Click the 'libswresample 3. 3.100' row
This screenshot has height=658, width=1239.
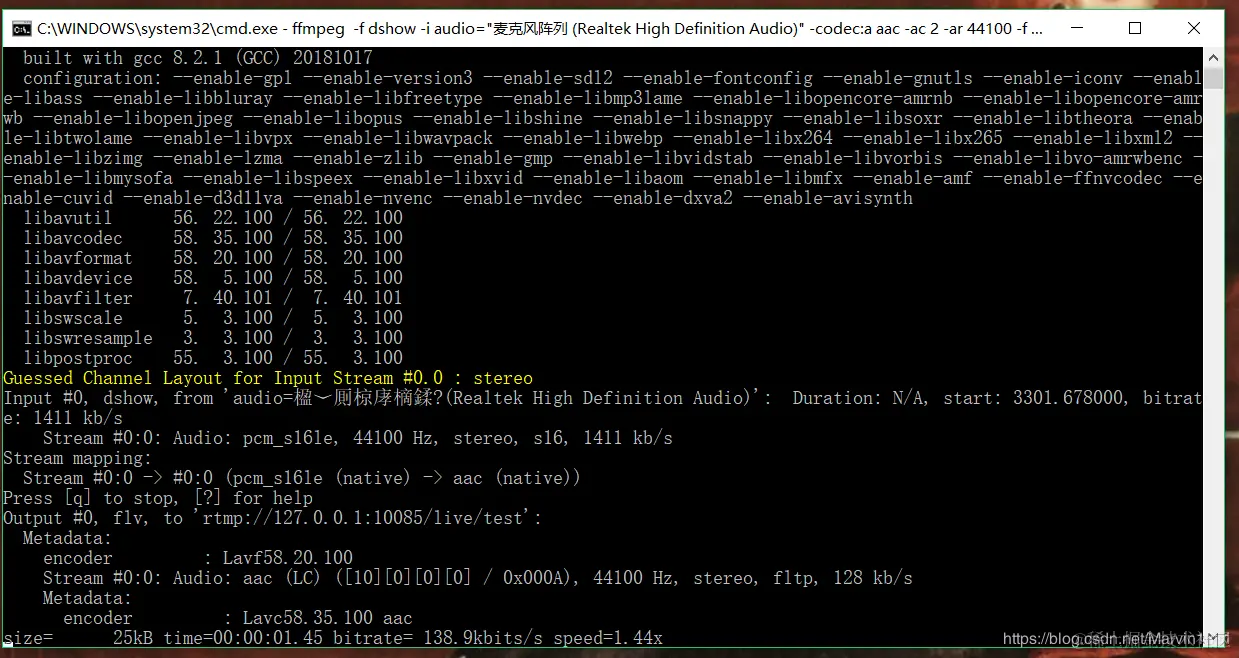(x=213, y=338)
